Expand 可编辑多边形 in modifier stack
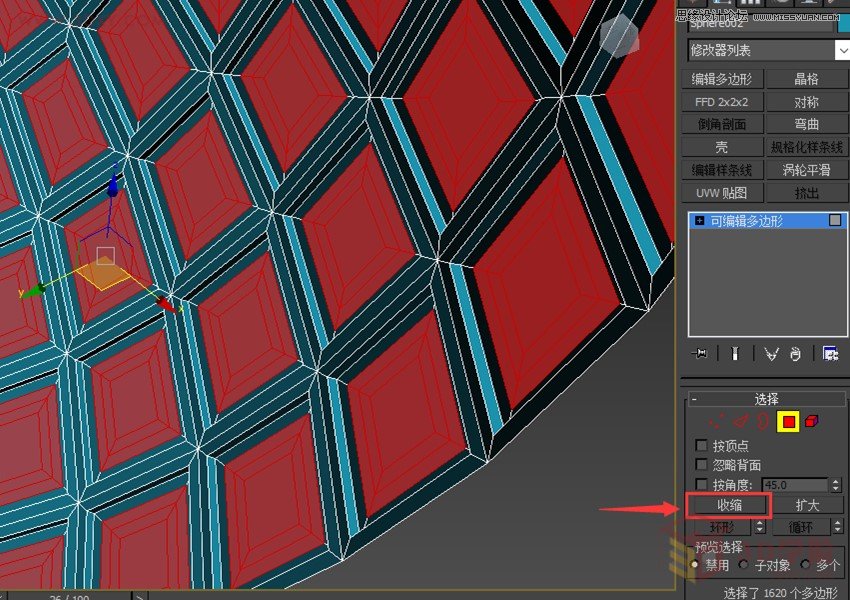The height and width of the screenshot is (600, 850). point(699,221)
